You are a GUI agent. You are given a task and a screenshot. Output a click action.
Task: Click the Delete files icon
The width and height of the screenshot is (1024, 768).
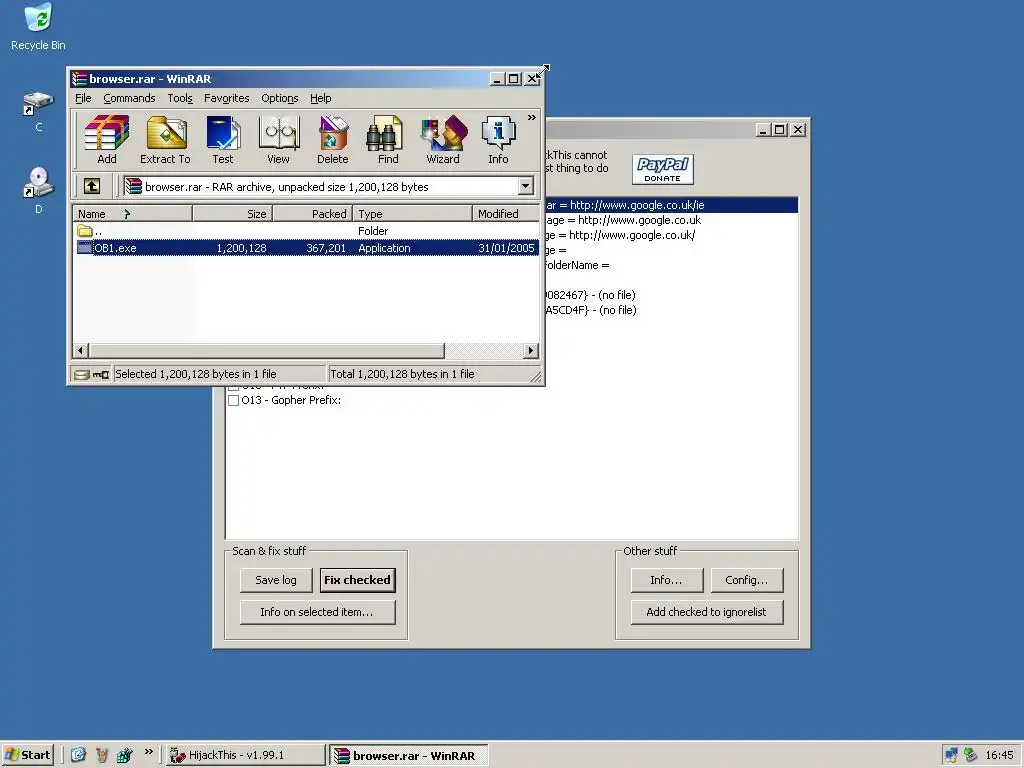[332, 140]
